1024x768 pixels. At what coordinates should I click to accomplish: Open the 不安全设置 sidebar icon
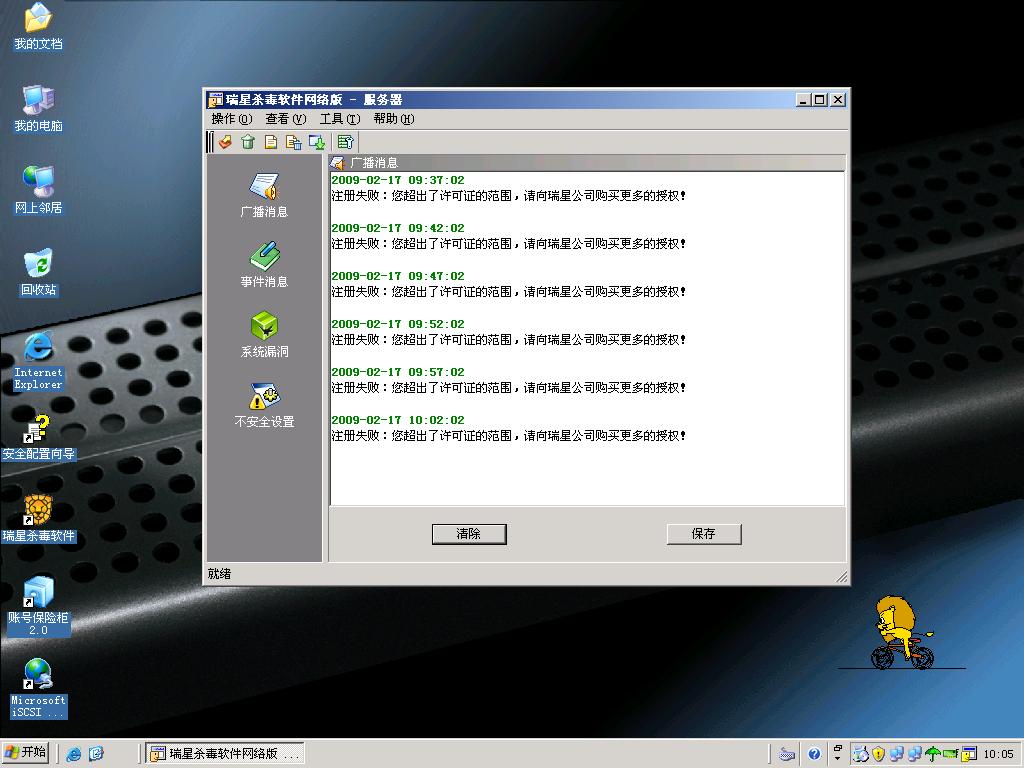[x=264, y=405]
